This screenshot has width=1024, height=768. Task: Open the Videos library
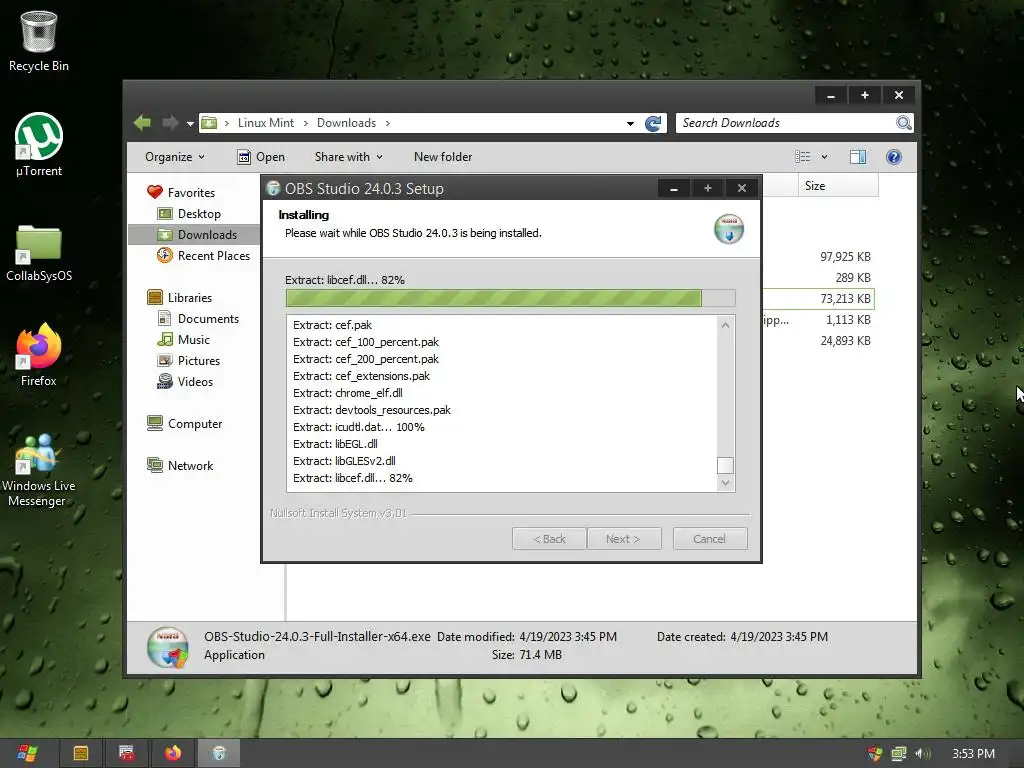[x=185, y=381]
